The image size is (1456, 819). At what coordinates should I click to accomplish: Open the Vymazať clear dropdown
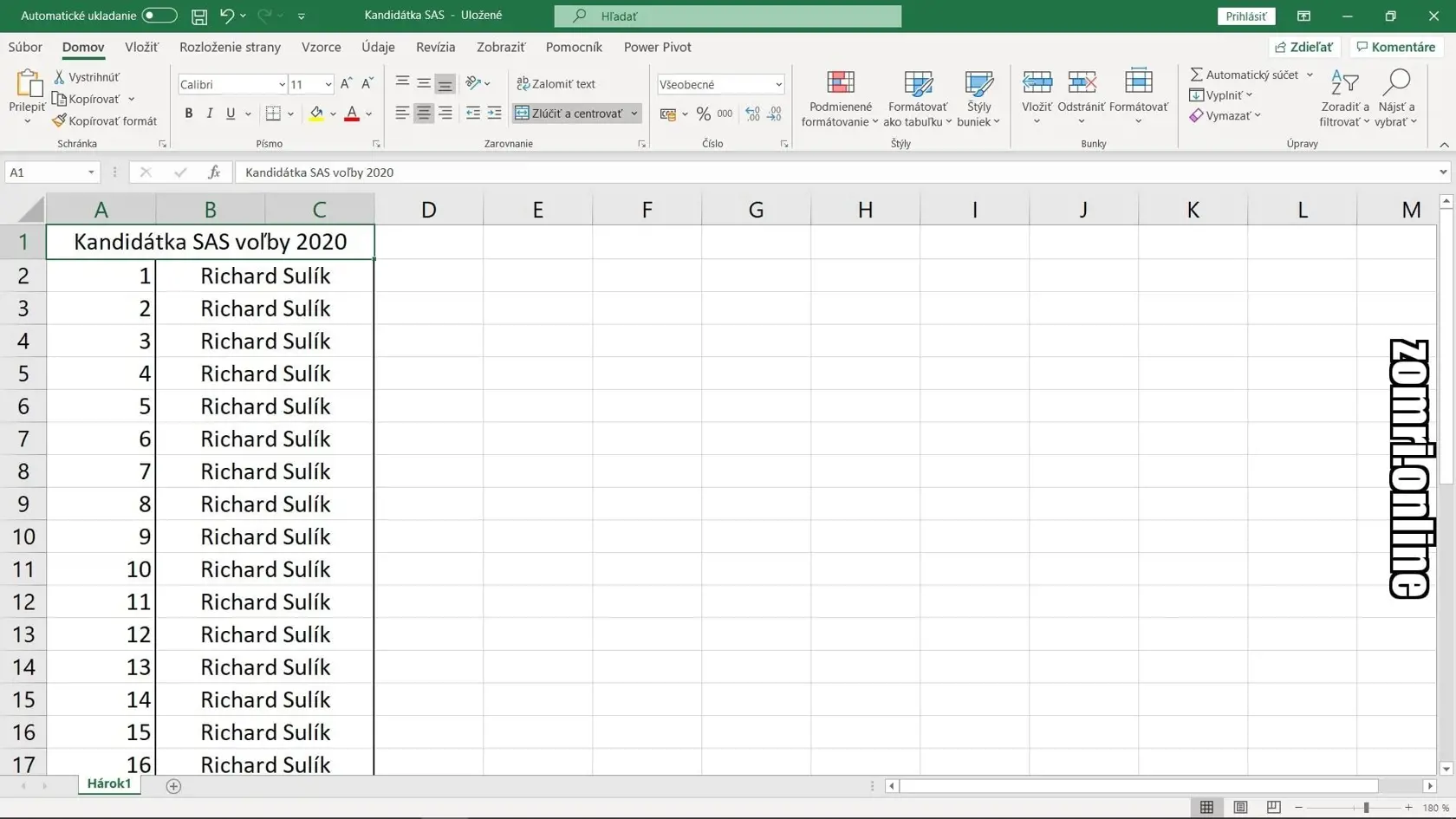(1225, 115)
